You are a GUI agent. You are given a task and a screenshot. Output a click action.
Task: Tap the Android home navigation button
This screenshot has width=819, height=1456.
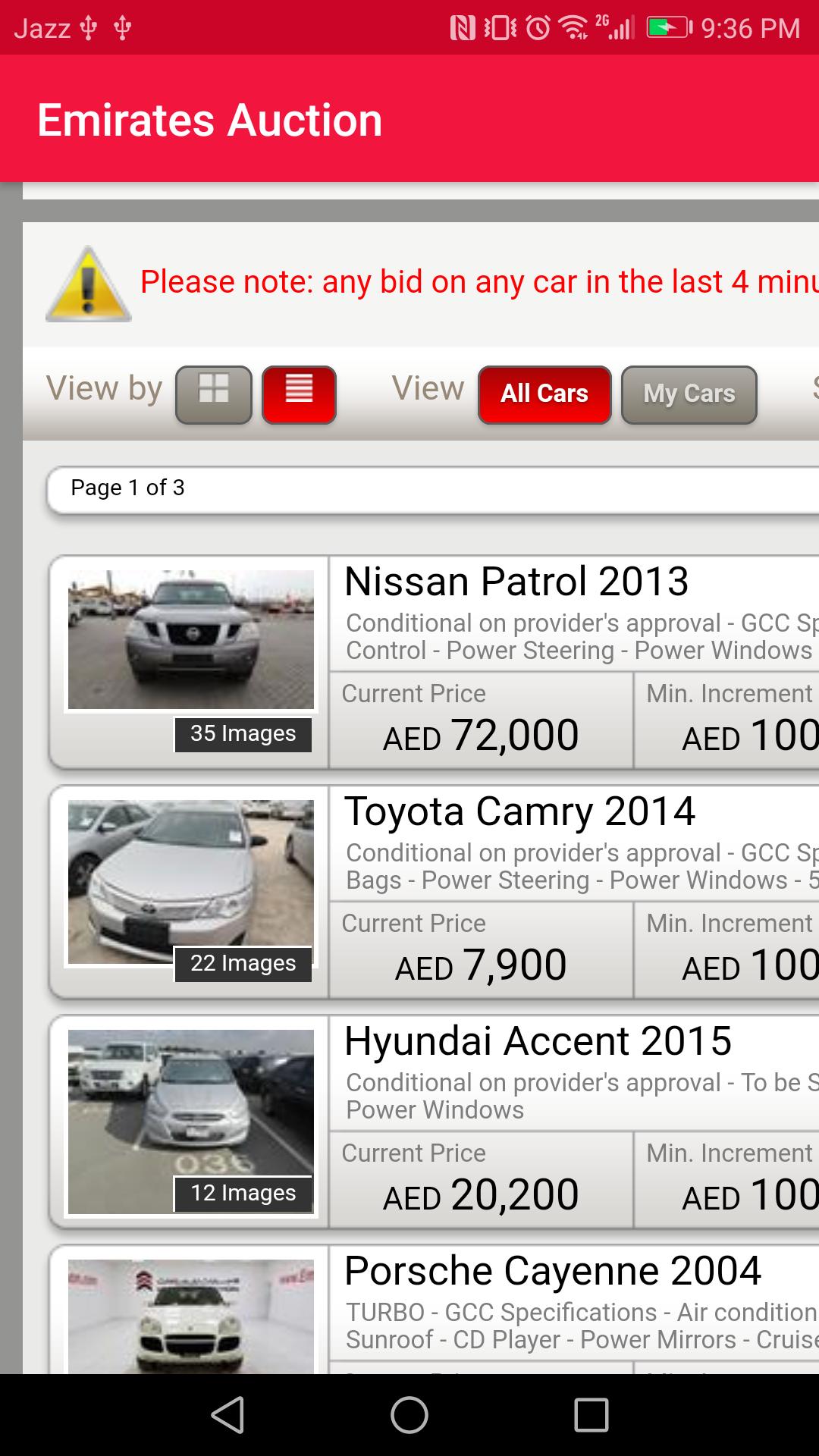pyautogui.click(x=409, y=1415)
